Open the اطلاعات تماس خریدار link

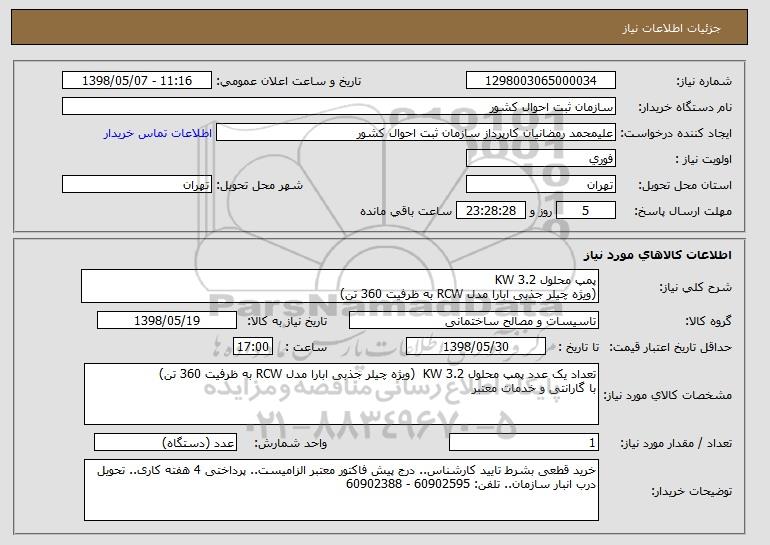click(158, 133)
